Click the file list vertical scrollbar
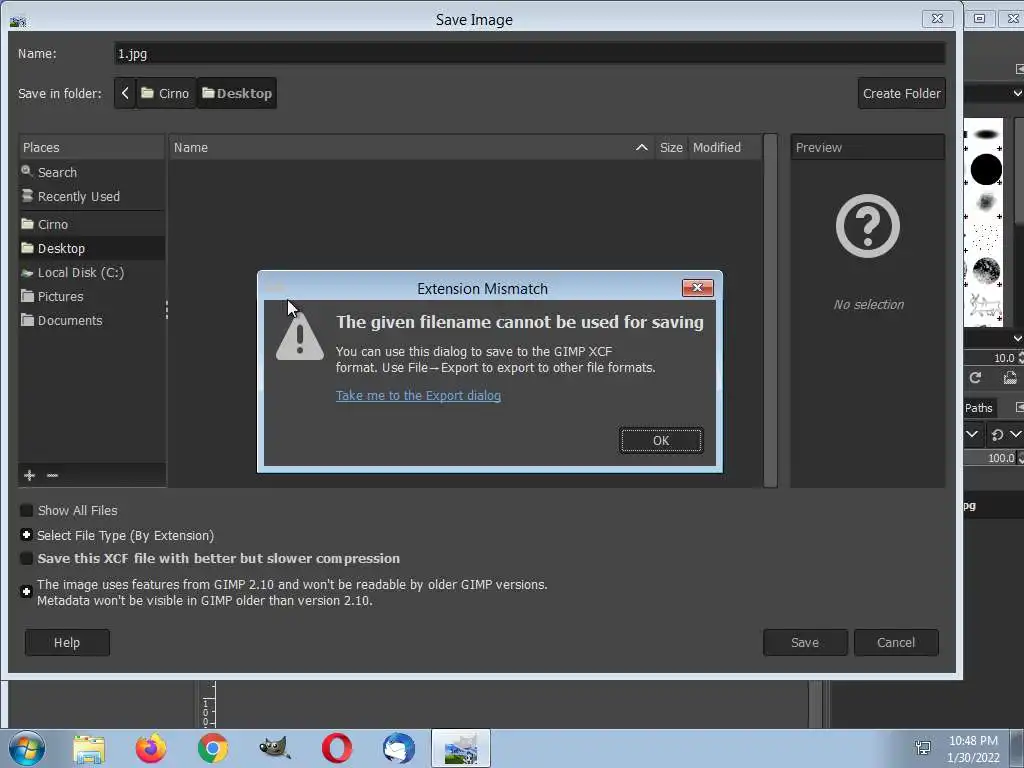Image resolution: width=1024 pixels, height=768 pixels. point(770,310)
